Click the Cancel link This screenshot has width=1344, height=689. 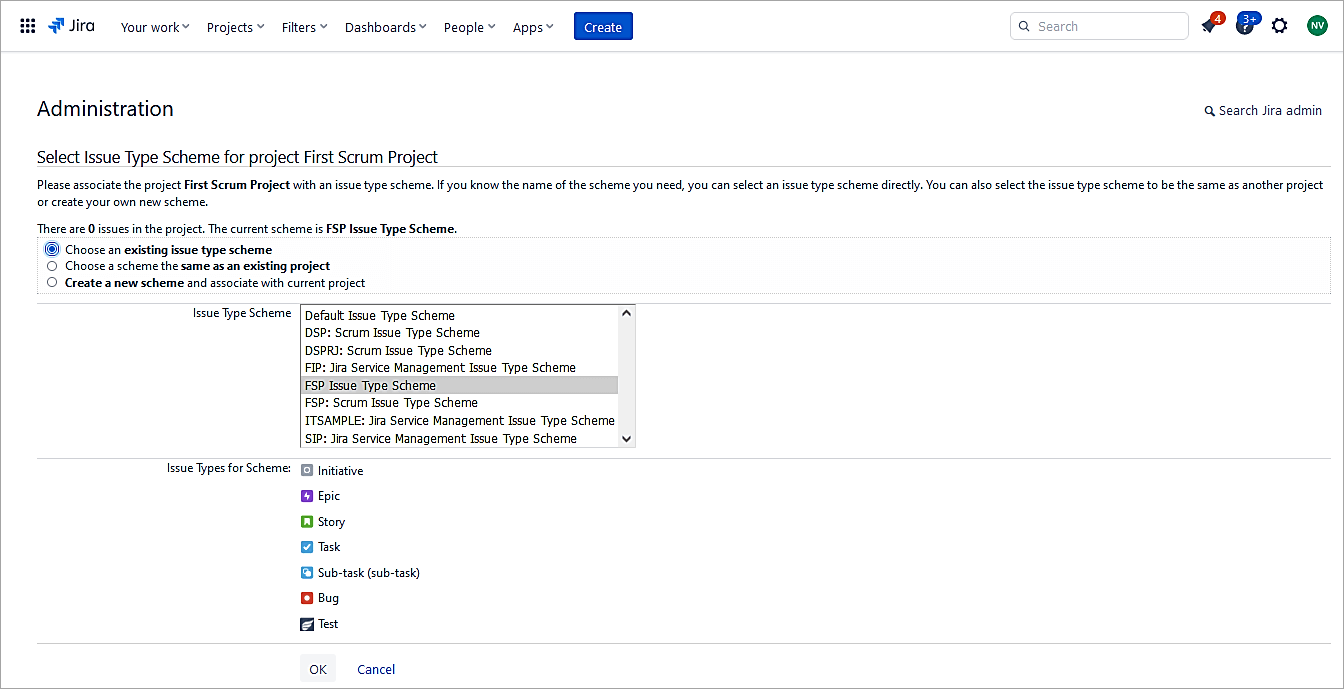tap(376, 669)
